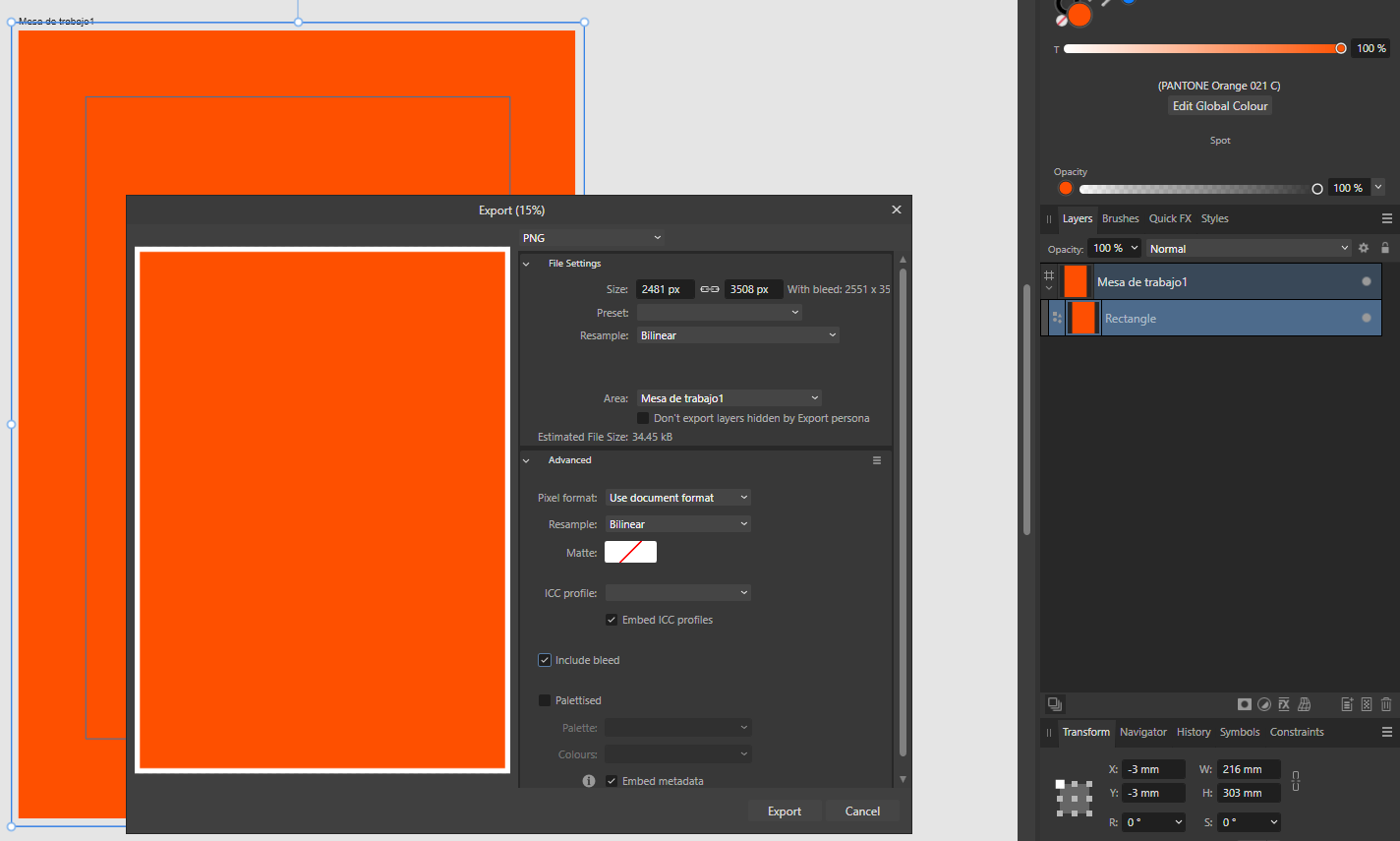This screenshot has height=841, width=1400.
Task: Switch to the Symbols tab
Action: tap(1240, 733)
